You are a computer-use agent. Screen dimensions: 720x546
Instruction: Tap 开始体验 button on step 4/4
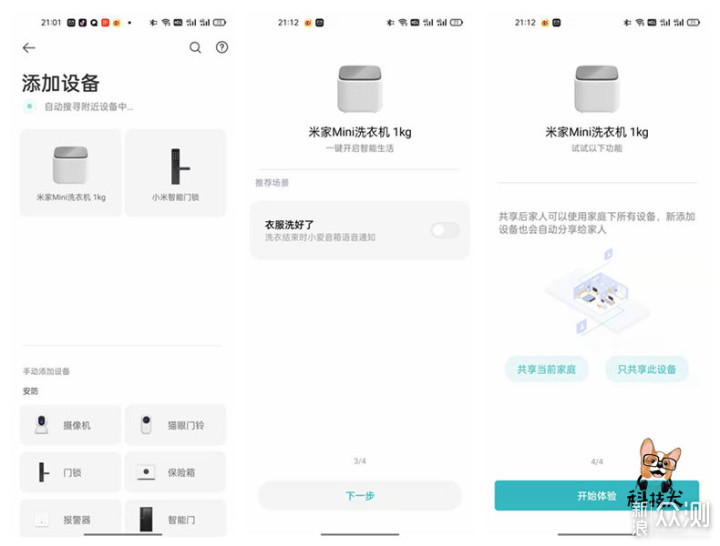596,495
